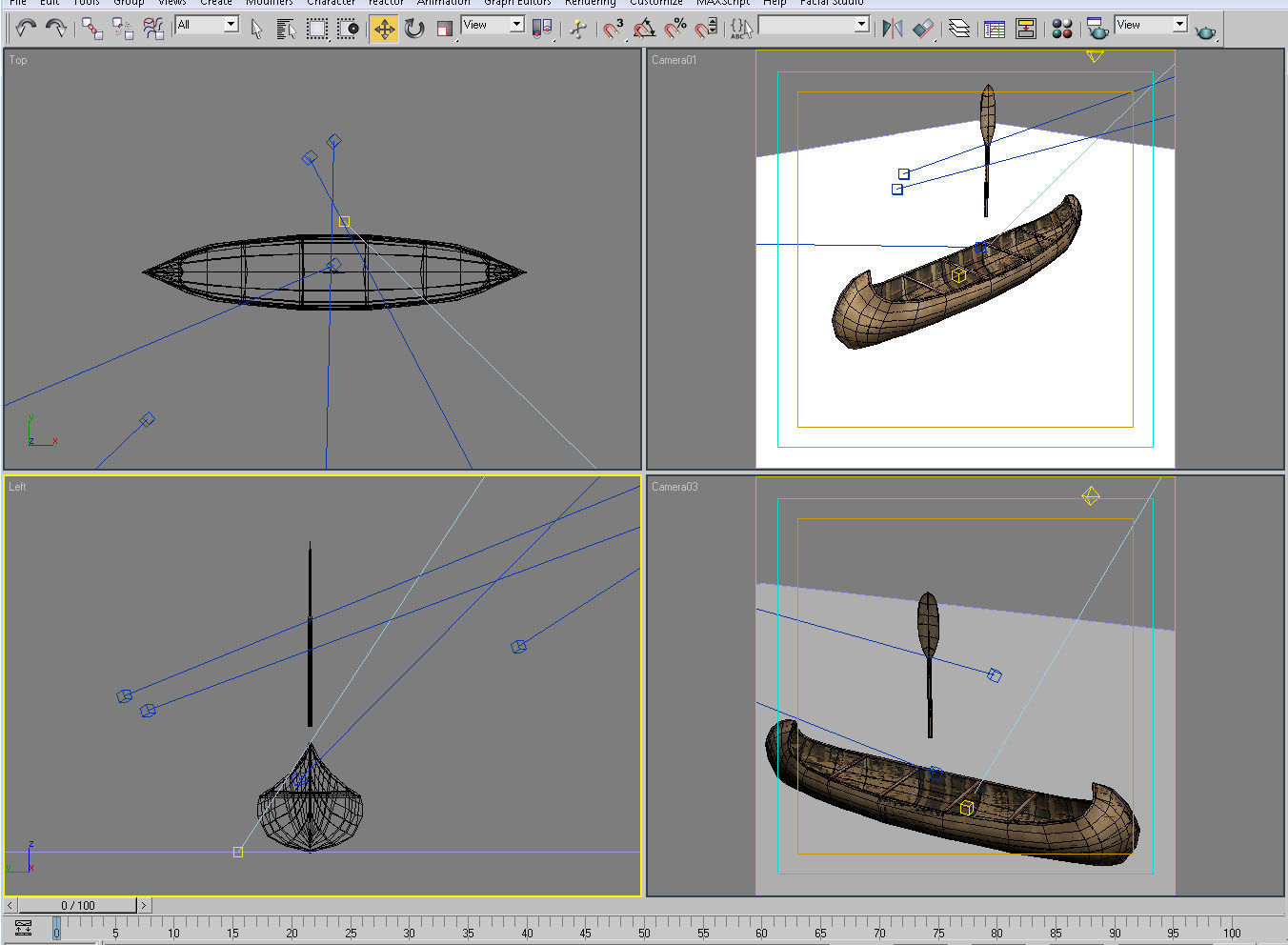Click the Undo arrow icon

pyautogui.click(x=25, y=29)
